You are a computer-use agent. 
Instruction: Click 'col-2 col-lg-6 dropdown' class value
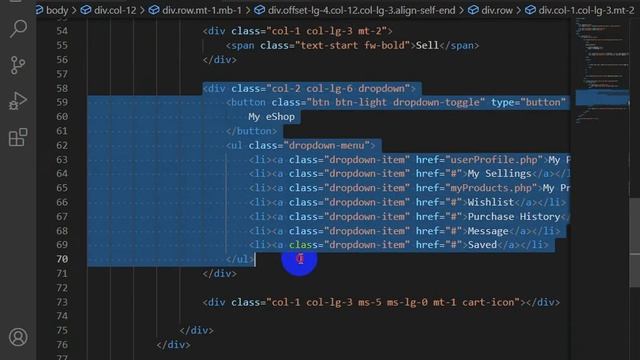coord(338,89)
